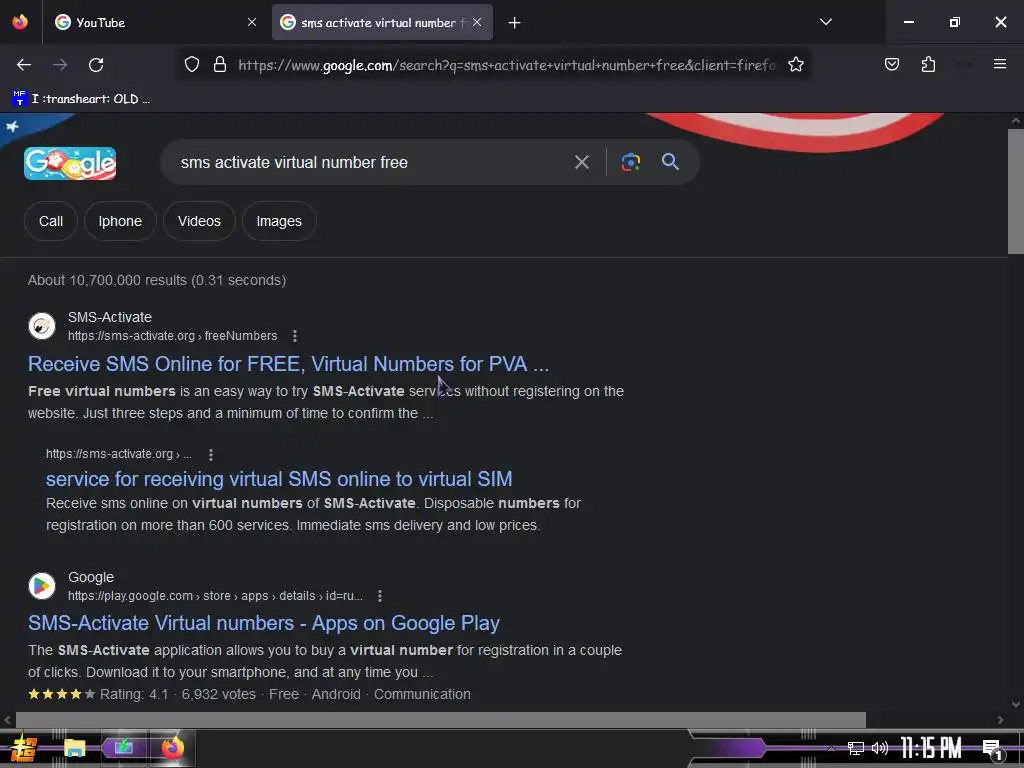This screenshot has width=1024, height=768.
Task: Open SMS-Activate Virtual numbers Google Play link
Action: coord(264,623)
